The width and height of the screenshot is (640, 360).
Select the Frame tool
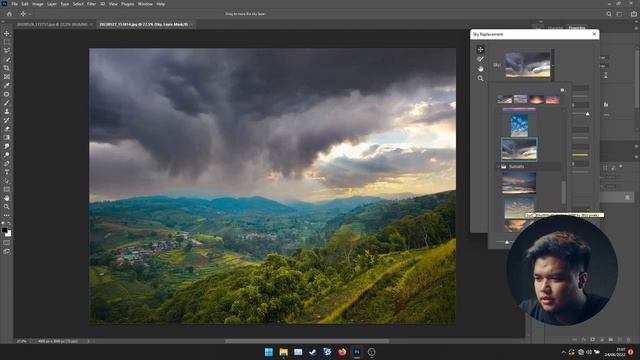click(7, 77)
